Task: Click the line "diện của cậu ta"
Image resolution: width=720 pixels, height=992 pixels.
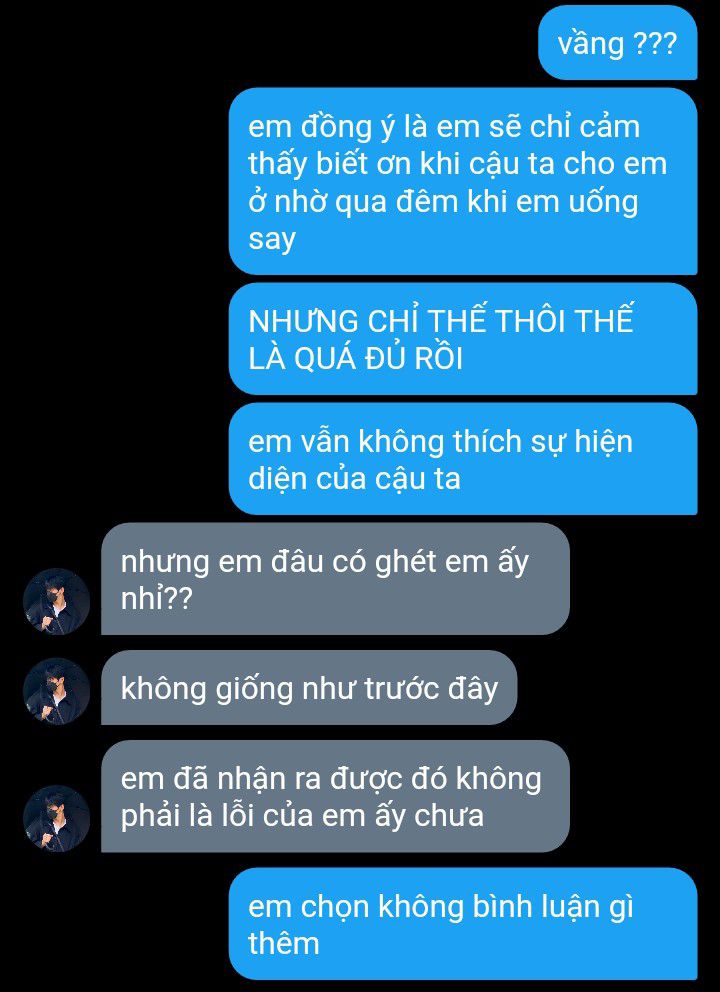Action: click(x=354, y=478)
